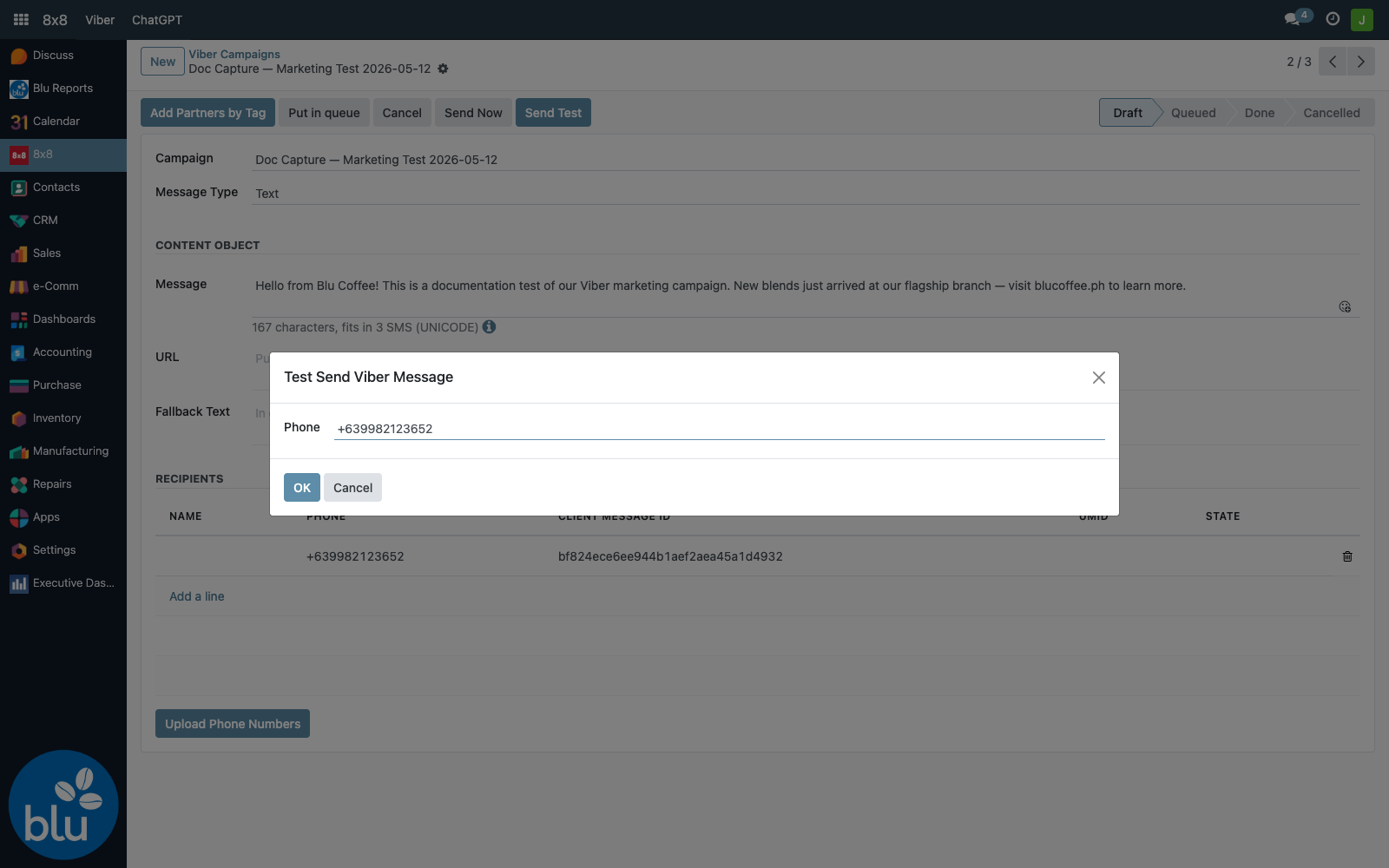1389x868 pixels.
Task: Open the Calendar app
Action: point(63,122)
